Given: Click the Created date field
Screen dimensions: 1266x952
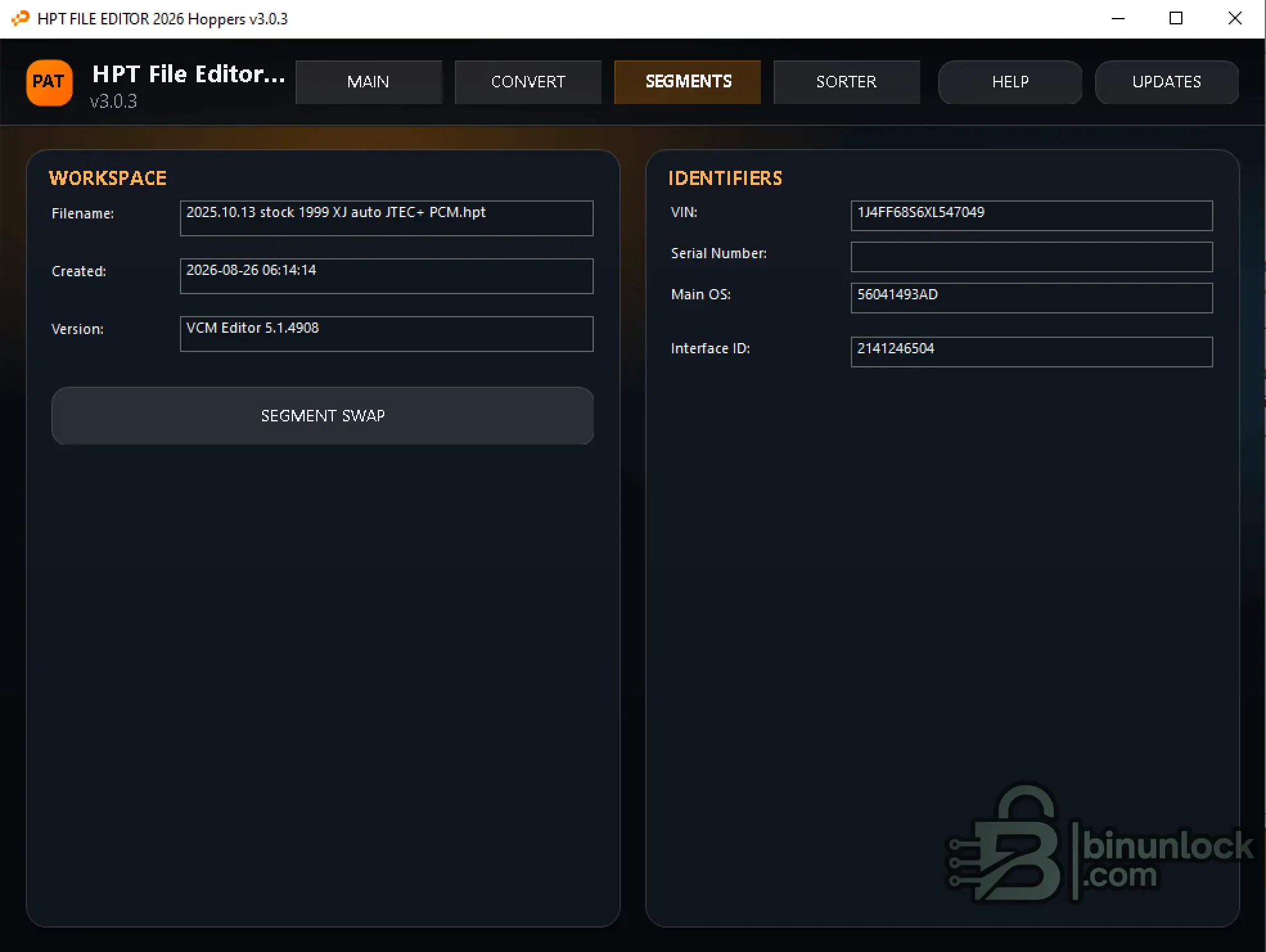Looking at the screenshot, I should pos(387,276).
